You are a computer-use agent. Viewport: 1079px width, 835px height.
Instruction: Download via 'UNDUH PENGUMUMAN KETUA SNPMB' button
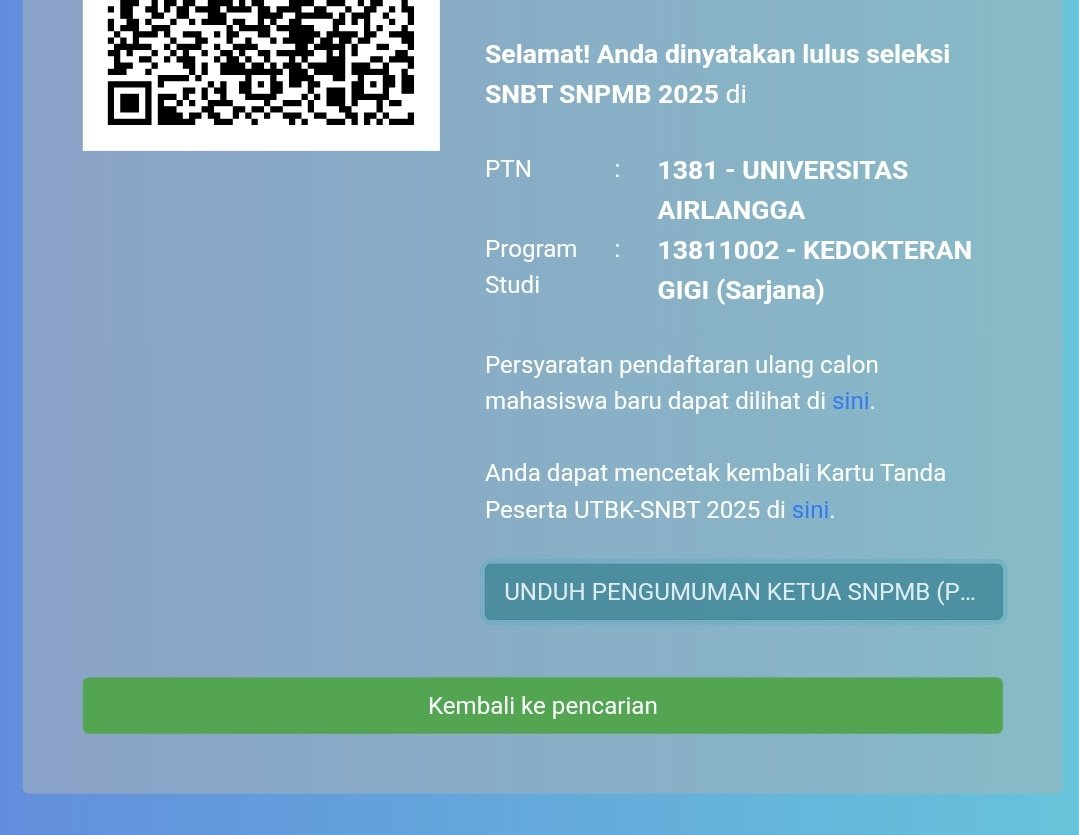click(x=743, y=592)
